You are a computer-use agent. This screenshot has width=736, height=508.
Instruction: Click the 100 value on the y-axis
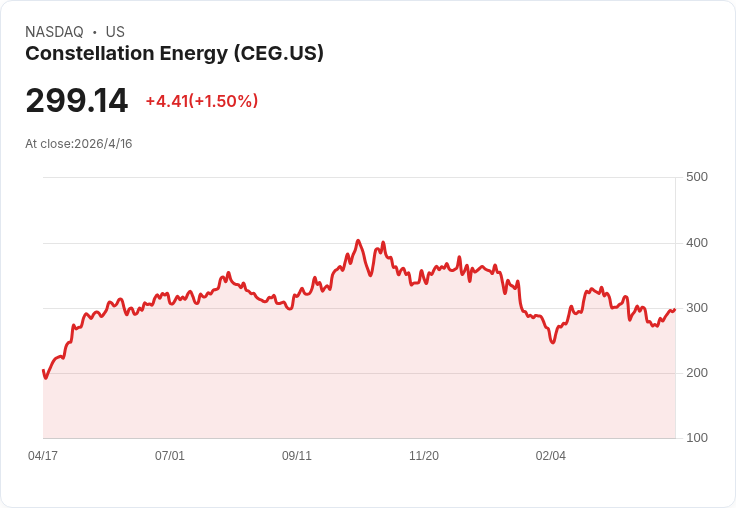coord(697,438)
